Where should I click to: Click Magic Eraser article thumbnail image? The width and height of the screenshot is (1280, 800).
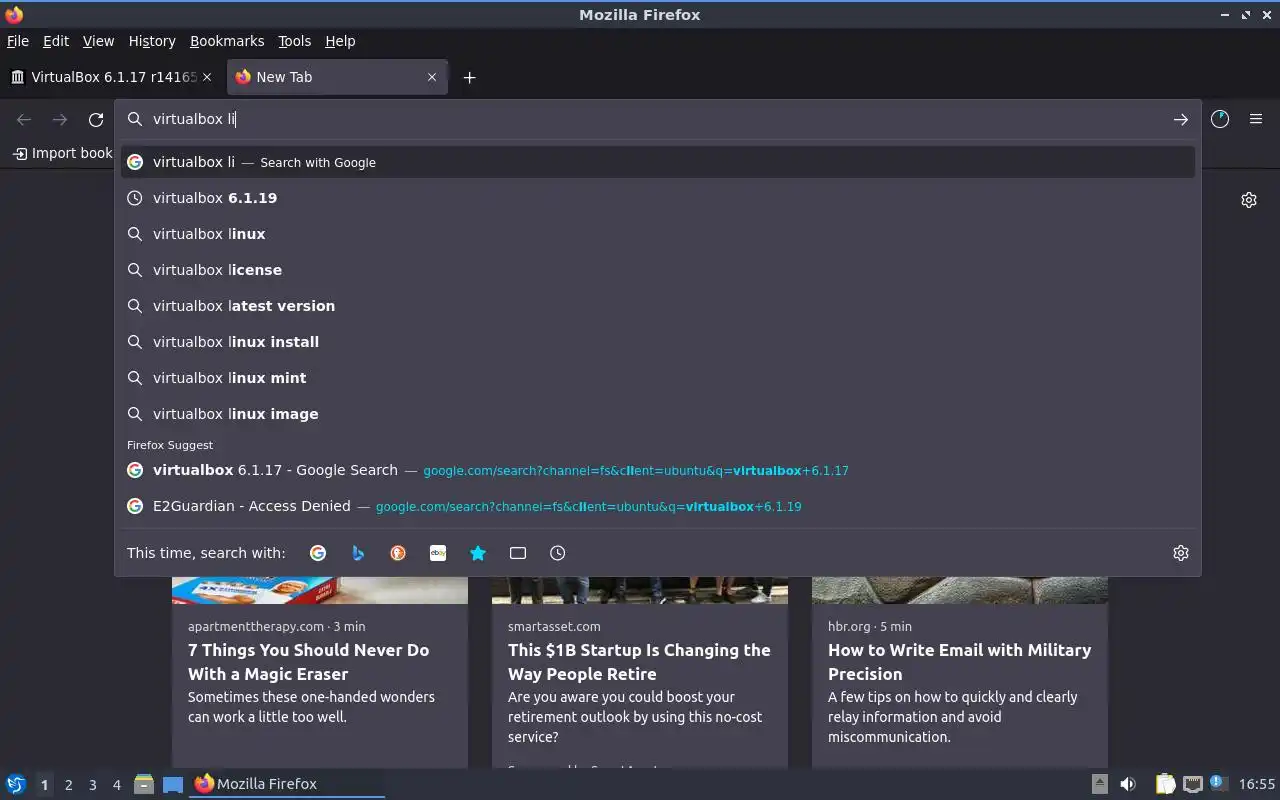pyautogui.click(x=320, y=590)
